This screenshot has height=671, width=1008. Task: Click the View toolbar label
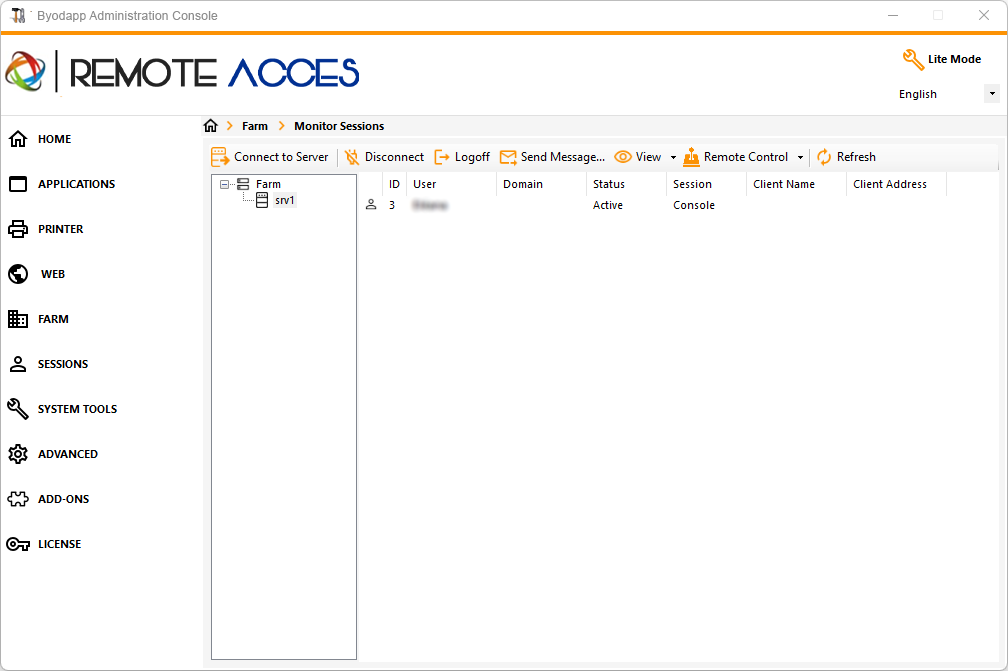point(648,157)
